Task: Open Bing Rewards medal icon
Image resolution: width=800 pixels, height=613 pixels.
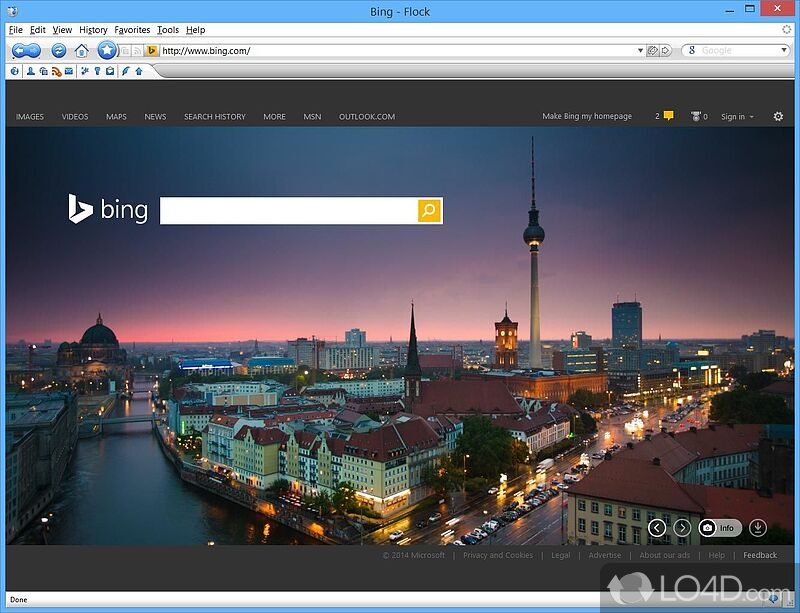Action: pyautogui.click(x=695, y=116)
